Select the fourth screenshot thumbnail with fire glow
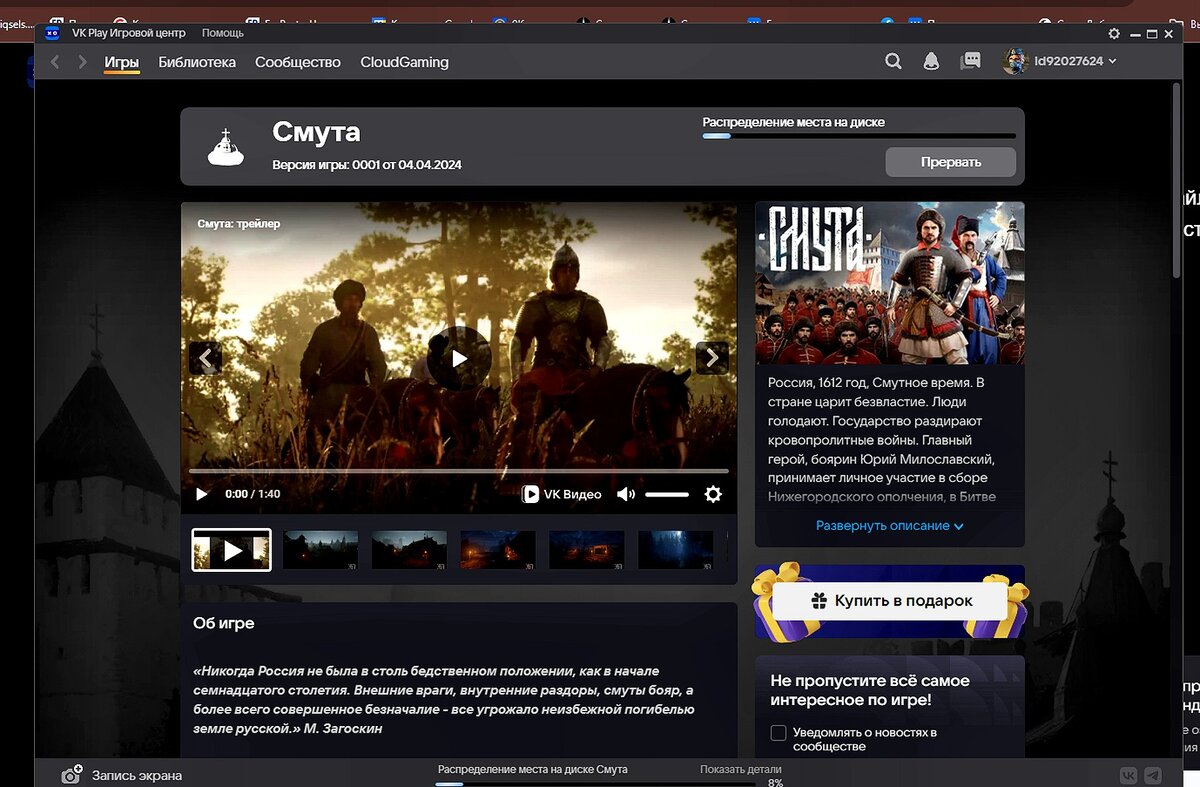 point(498,550)
